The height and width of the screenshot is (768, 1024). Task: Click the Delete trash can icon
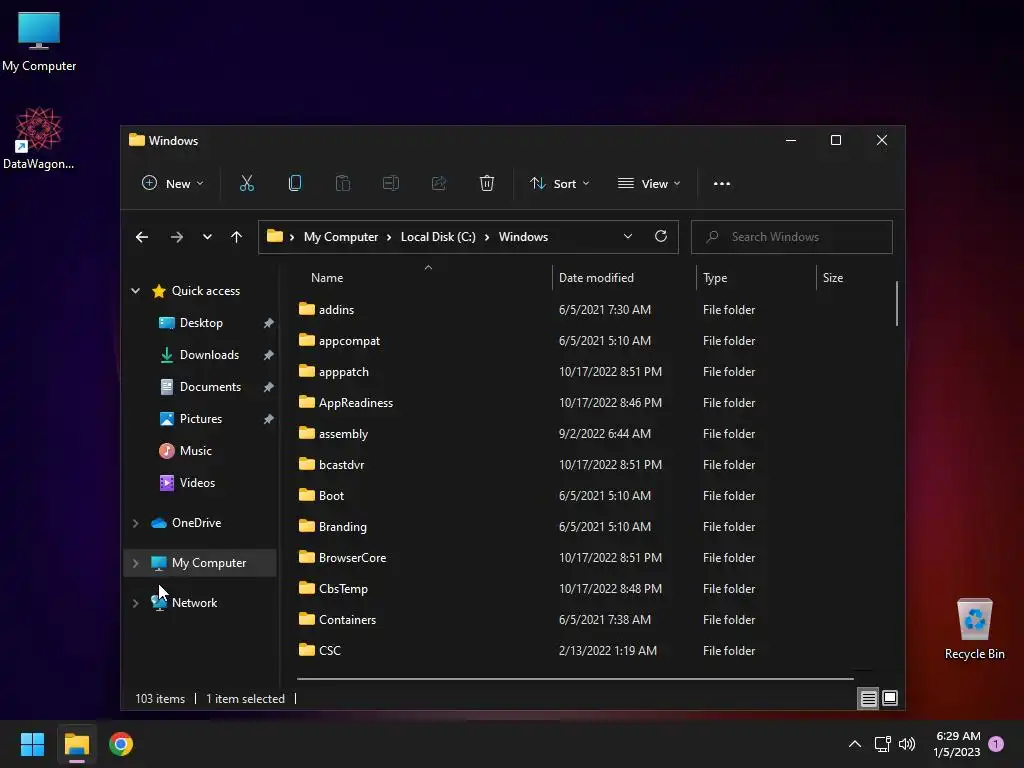pyautogui.click(x=487, y=184)
